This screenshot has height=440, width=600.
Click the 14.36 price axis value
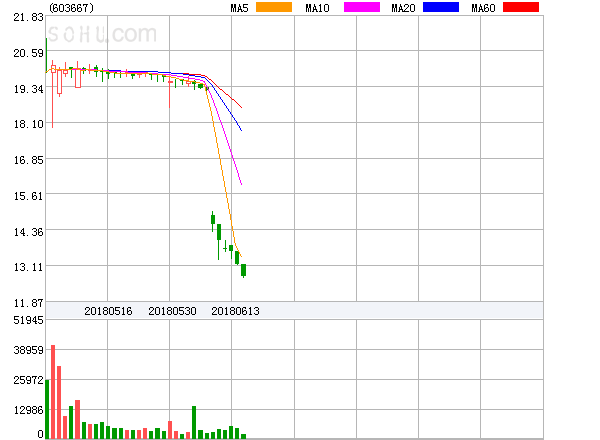click(28, 232)
